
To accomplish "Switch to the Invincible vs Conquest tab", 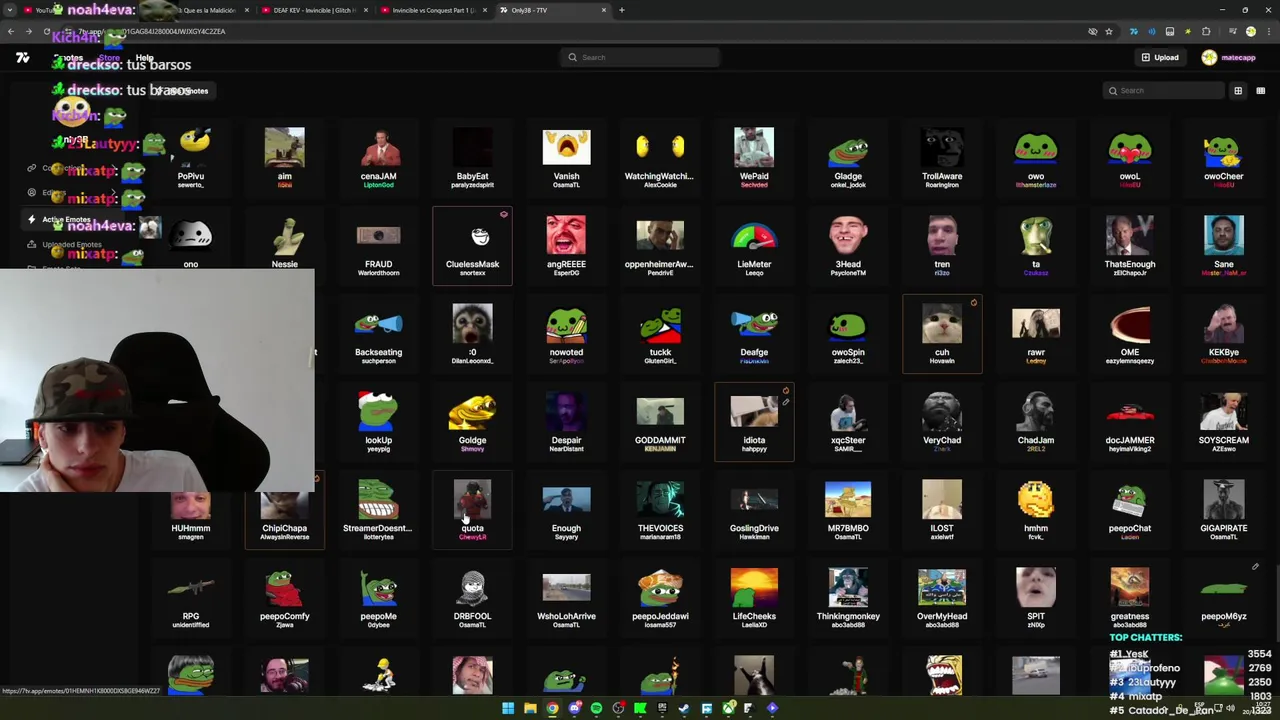I will click(x=433, y=10).
